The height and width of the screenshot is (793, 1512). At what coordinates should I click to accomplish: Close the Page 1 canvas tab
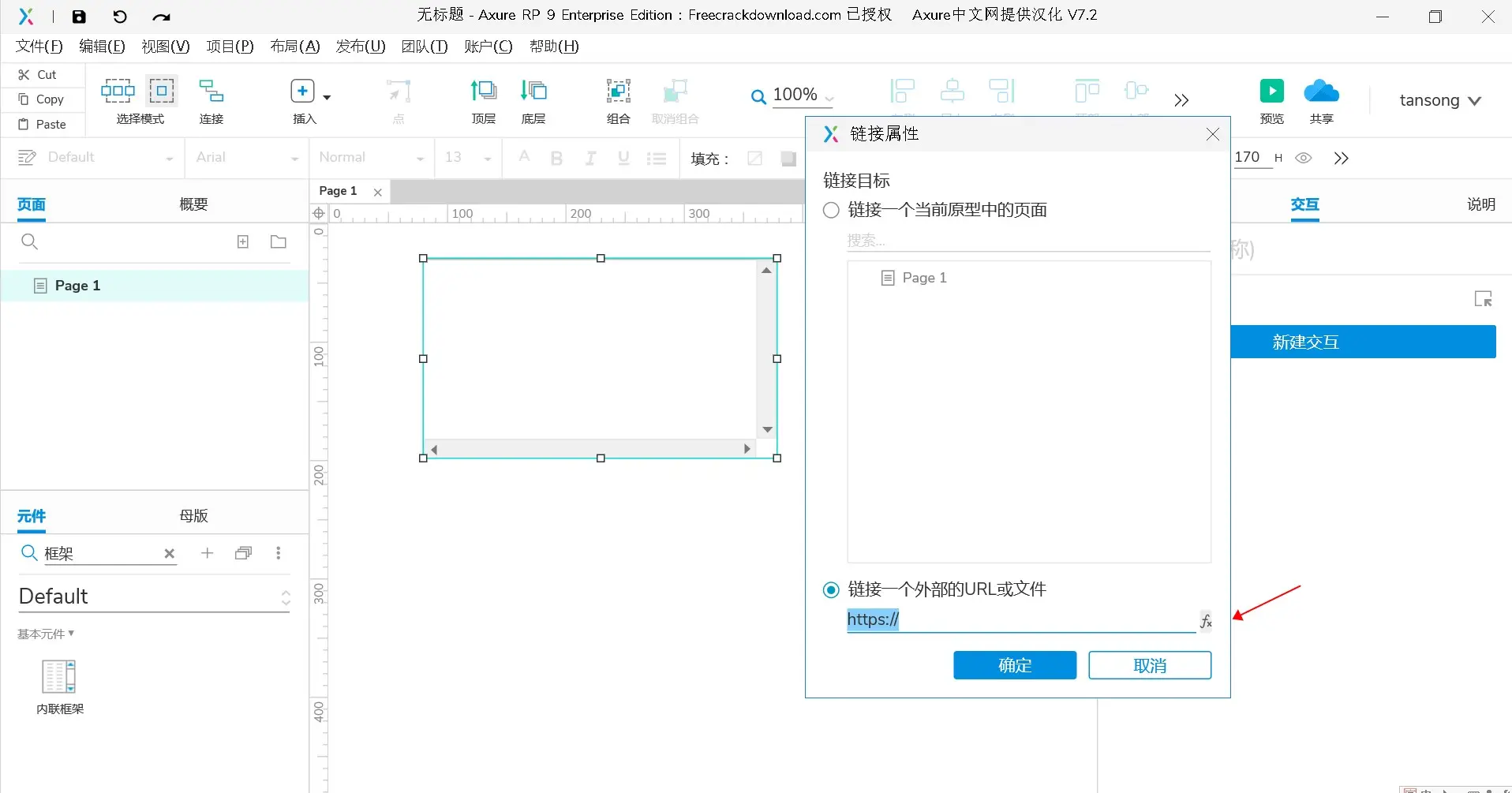point(377,192)
